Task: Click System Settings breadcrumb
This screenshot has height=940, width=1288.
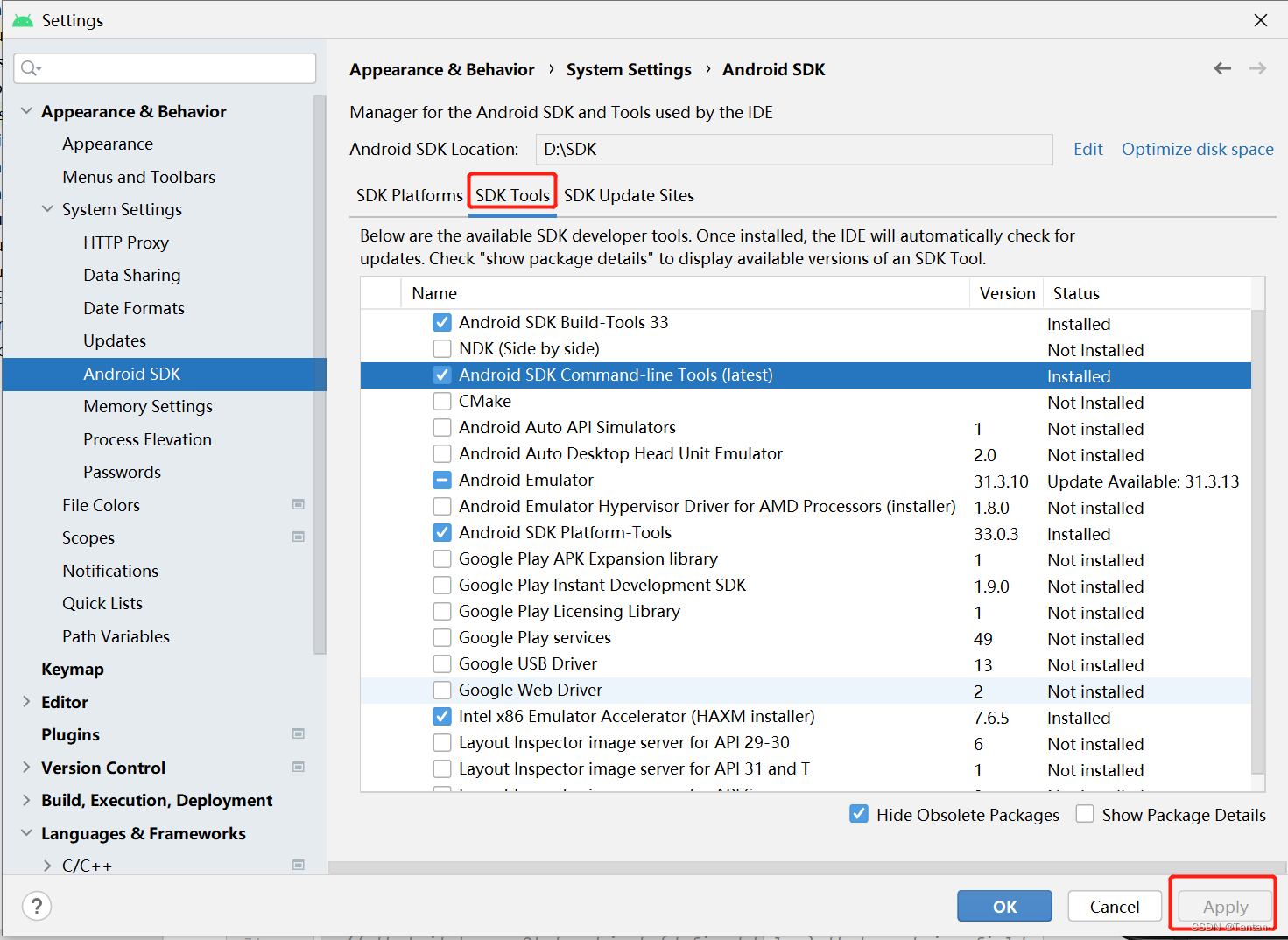Action: click(629, 69)
